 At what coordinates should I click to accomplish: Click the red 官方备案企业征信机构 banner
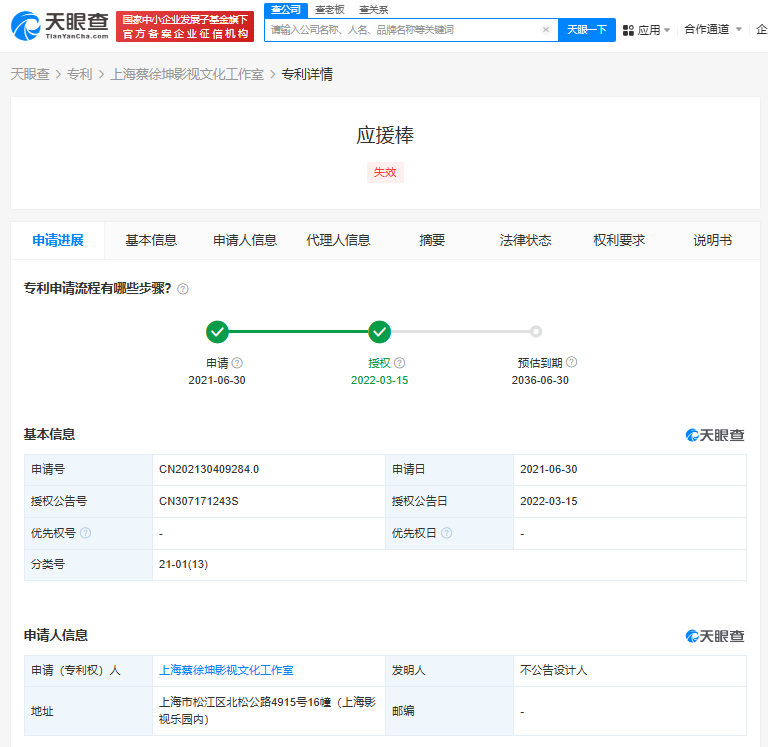(185, 26)
